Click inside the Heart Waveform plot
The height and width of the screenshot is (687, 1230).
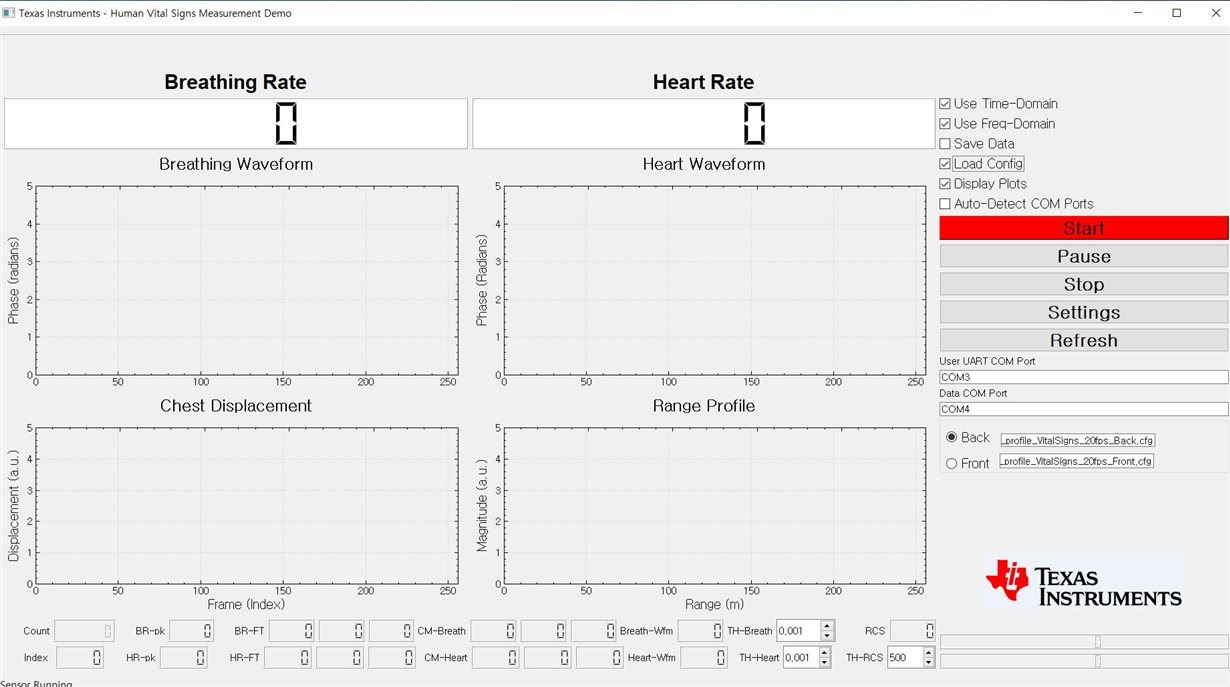tap(715, 280)
